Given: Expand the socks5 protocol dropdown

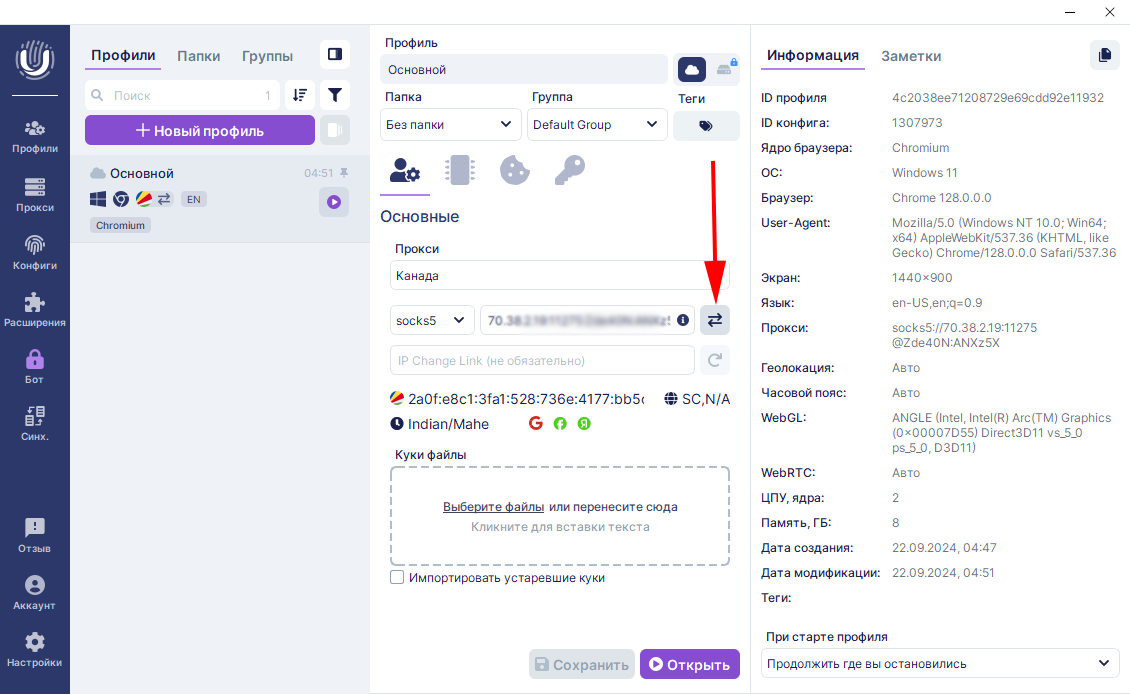Looking at the screenshot, I should click(x=432, y=320).
